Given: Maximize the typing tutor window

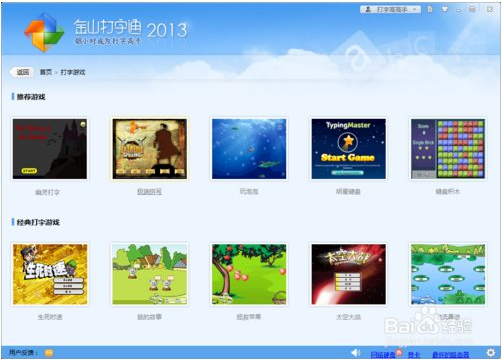Looking at the screenshot, I should pyautogui.click(x=472, y=9).
